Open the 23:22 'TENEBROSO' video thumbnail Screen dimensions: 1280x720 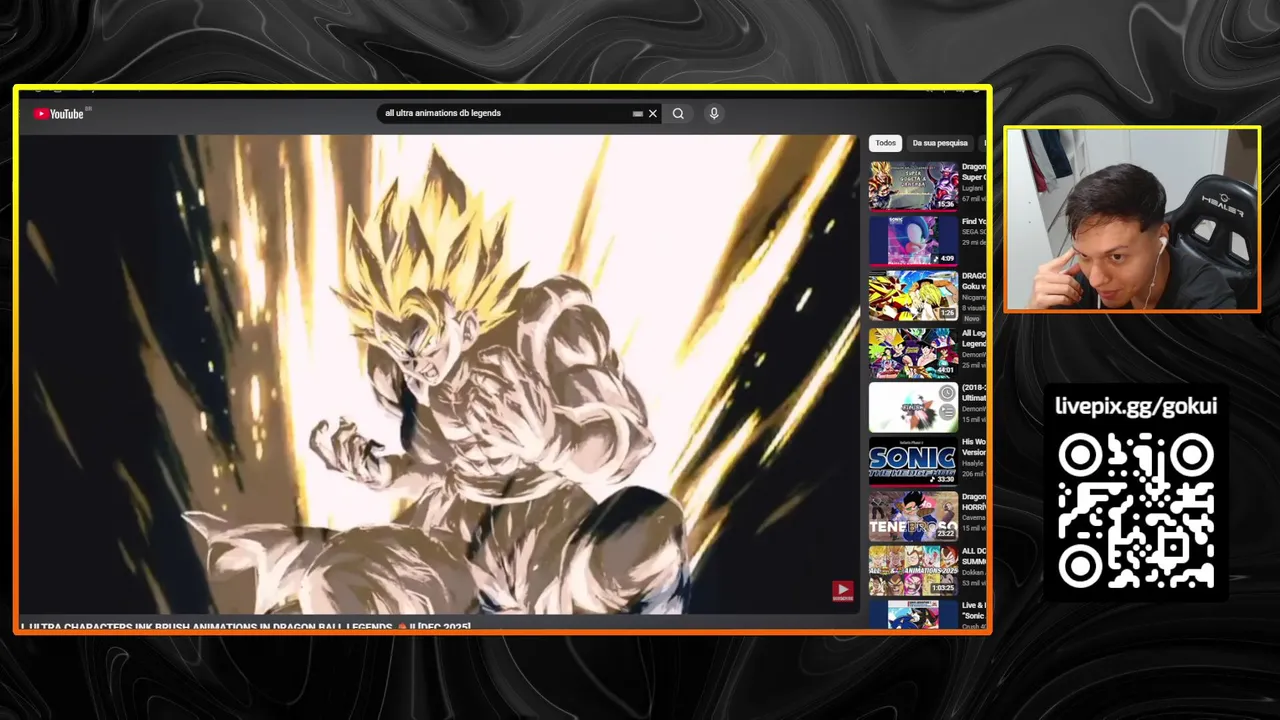pyautogui.click(x=913, y=516)
